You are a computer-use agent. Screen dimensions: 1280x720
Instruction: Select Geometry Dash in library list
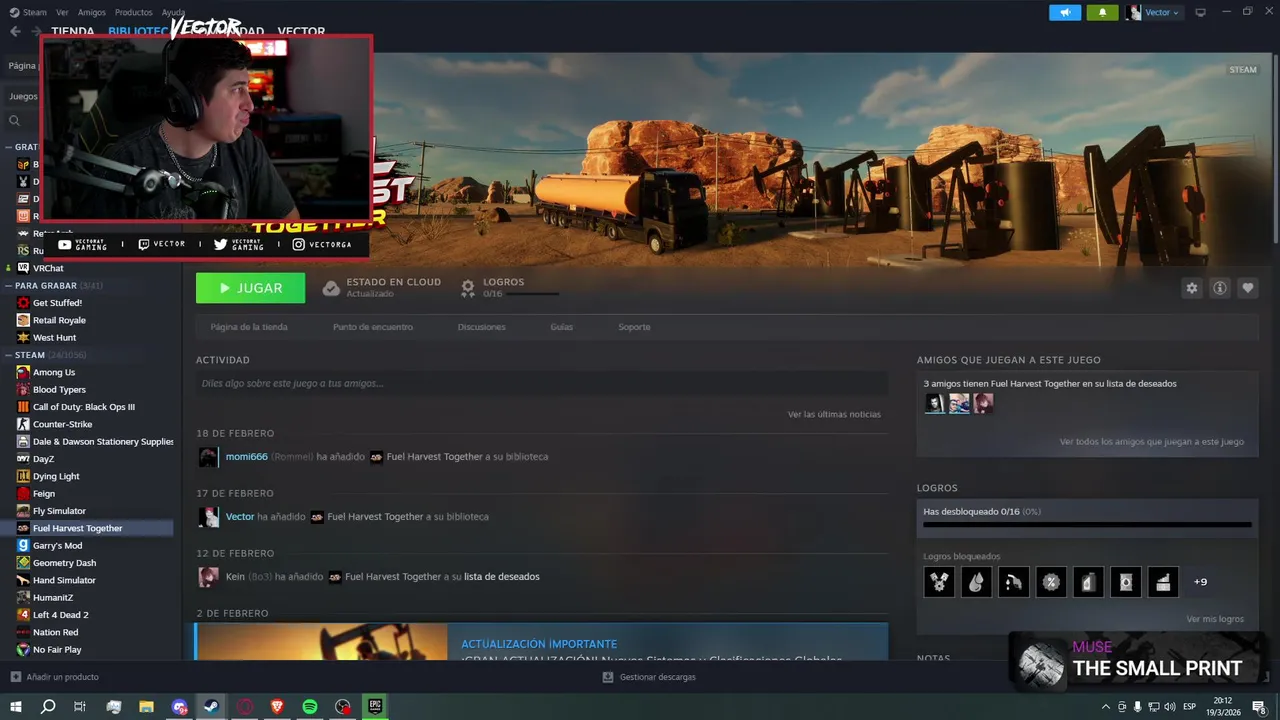pos(64,563)
